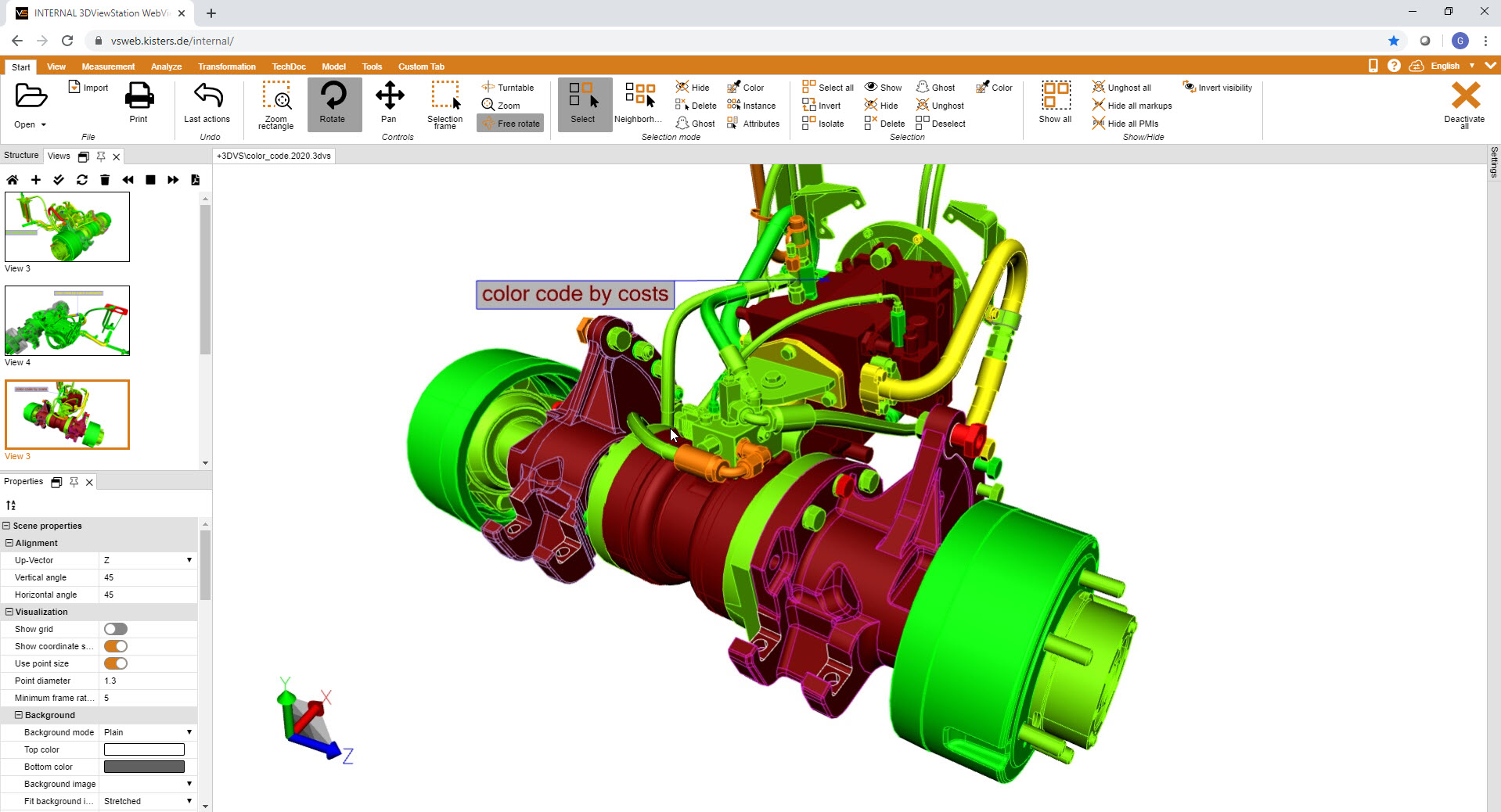Pick the Bottom color swatch
1501x812 pixels.
[x=144, y=767]
